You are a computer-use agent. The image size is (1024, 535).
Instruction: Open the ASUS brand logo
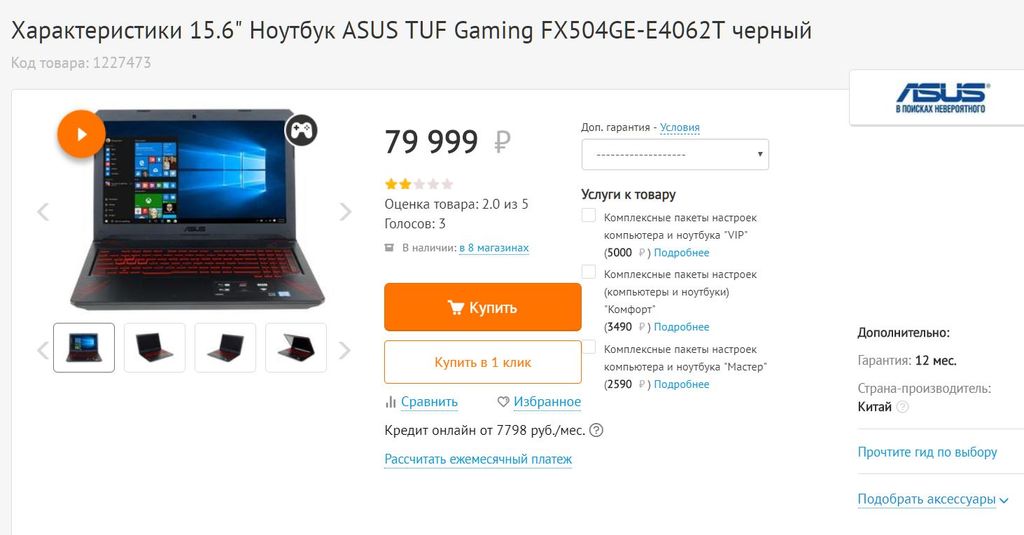(x=942, y=98)
